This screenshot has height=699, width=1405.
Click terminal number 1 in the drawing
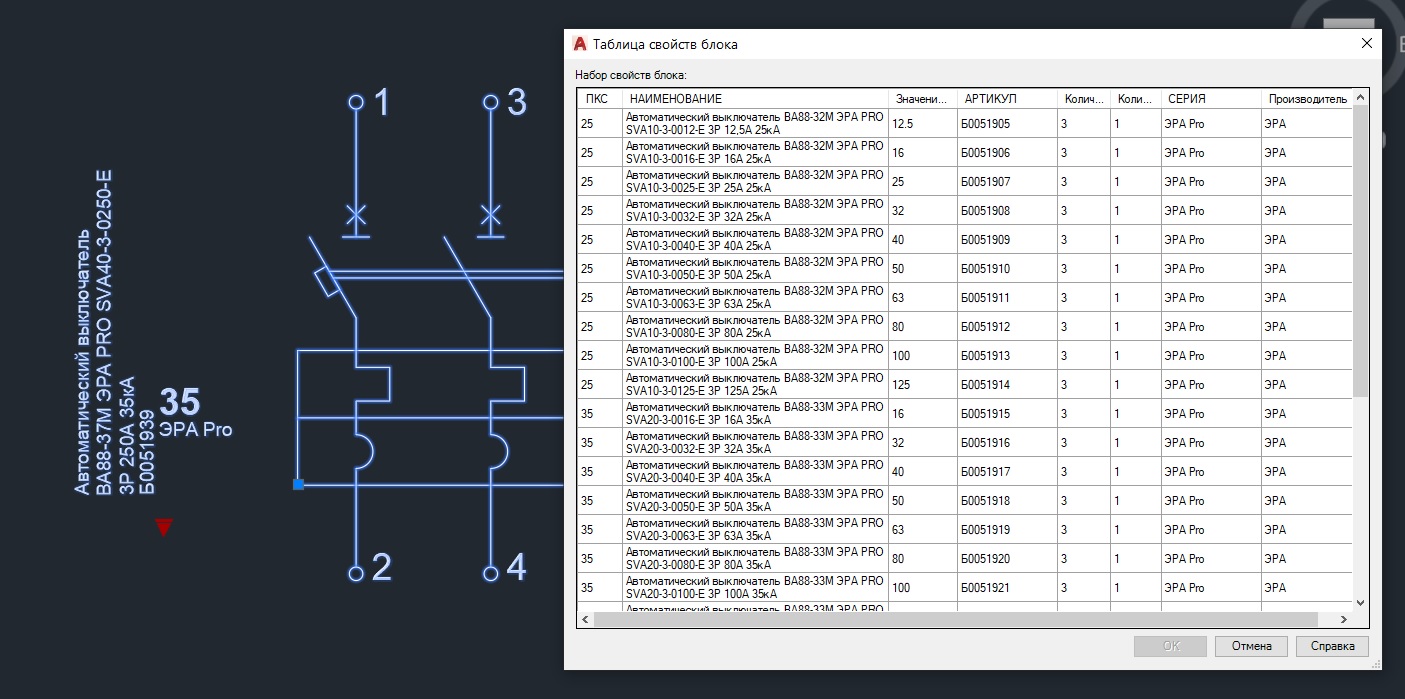point(381,102)
